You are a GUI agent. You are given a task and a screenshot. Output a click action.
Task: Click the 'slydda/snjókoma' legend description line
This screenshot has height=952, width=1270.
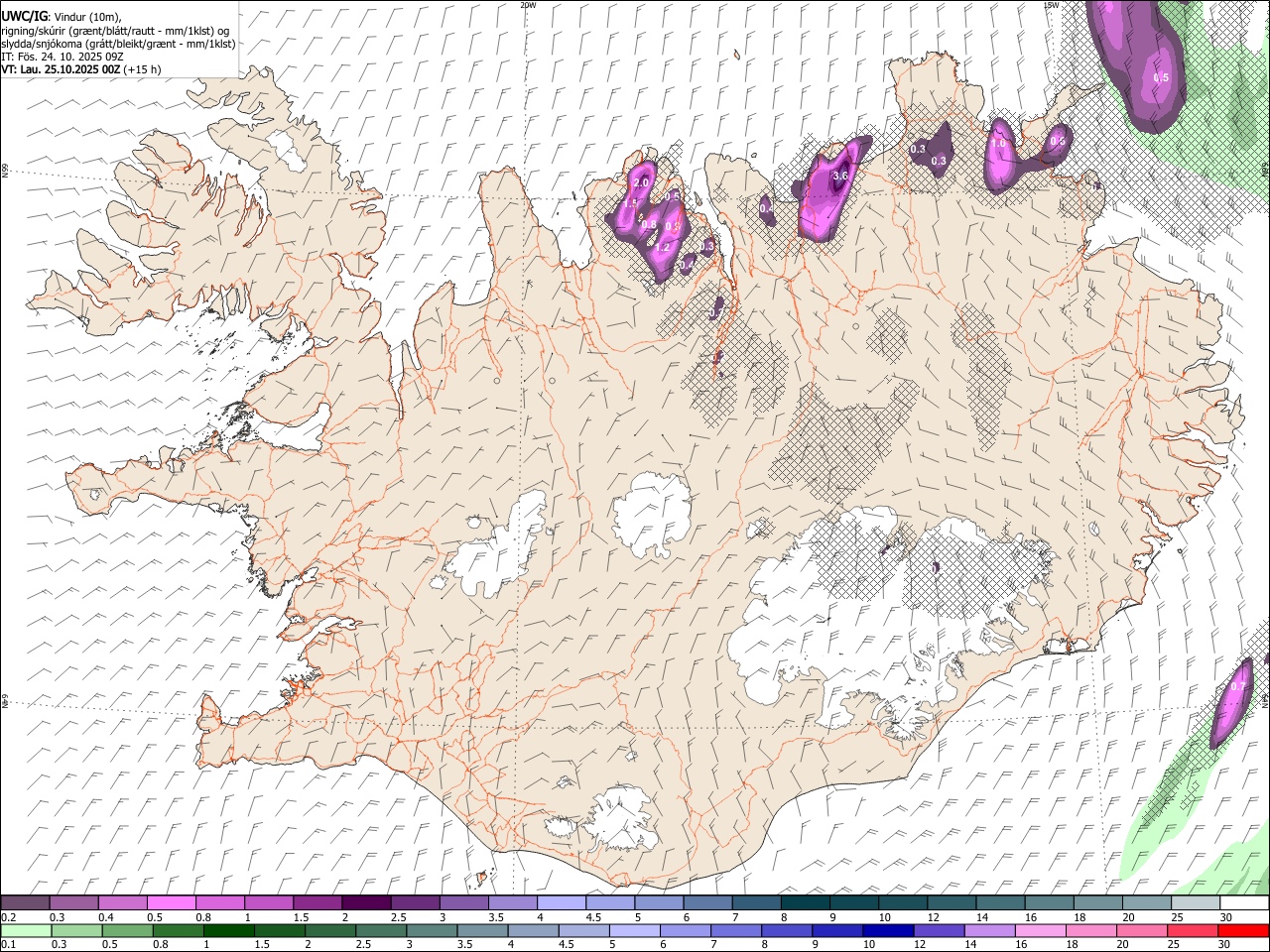tap(118, 44)
